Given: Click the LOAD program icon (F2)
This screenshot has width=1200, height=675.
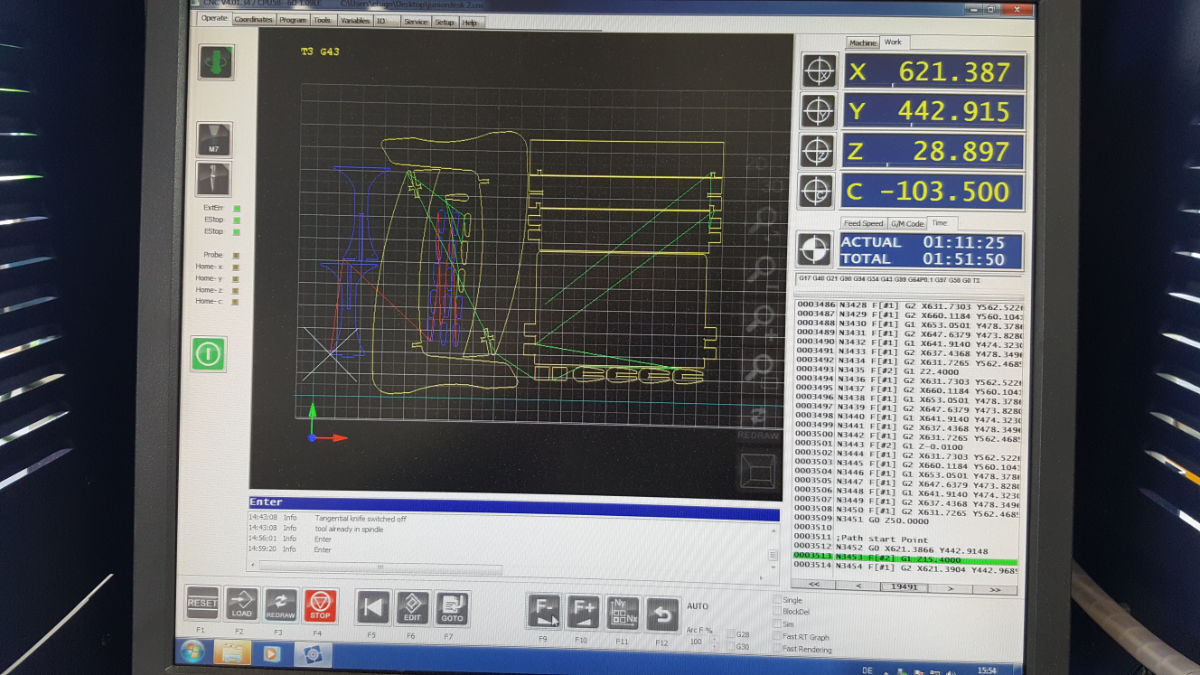Looking at the screenshot, I should [241, 604].
